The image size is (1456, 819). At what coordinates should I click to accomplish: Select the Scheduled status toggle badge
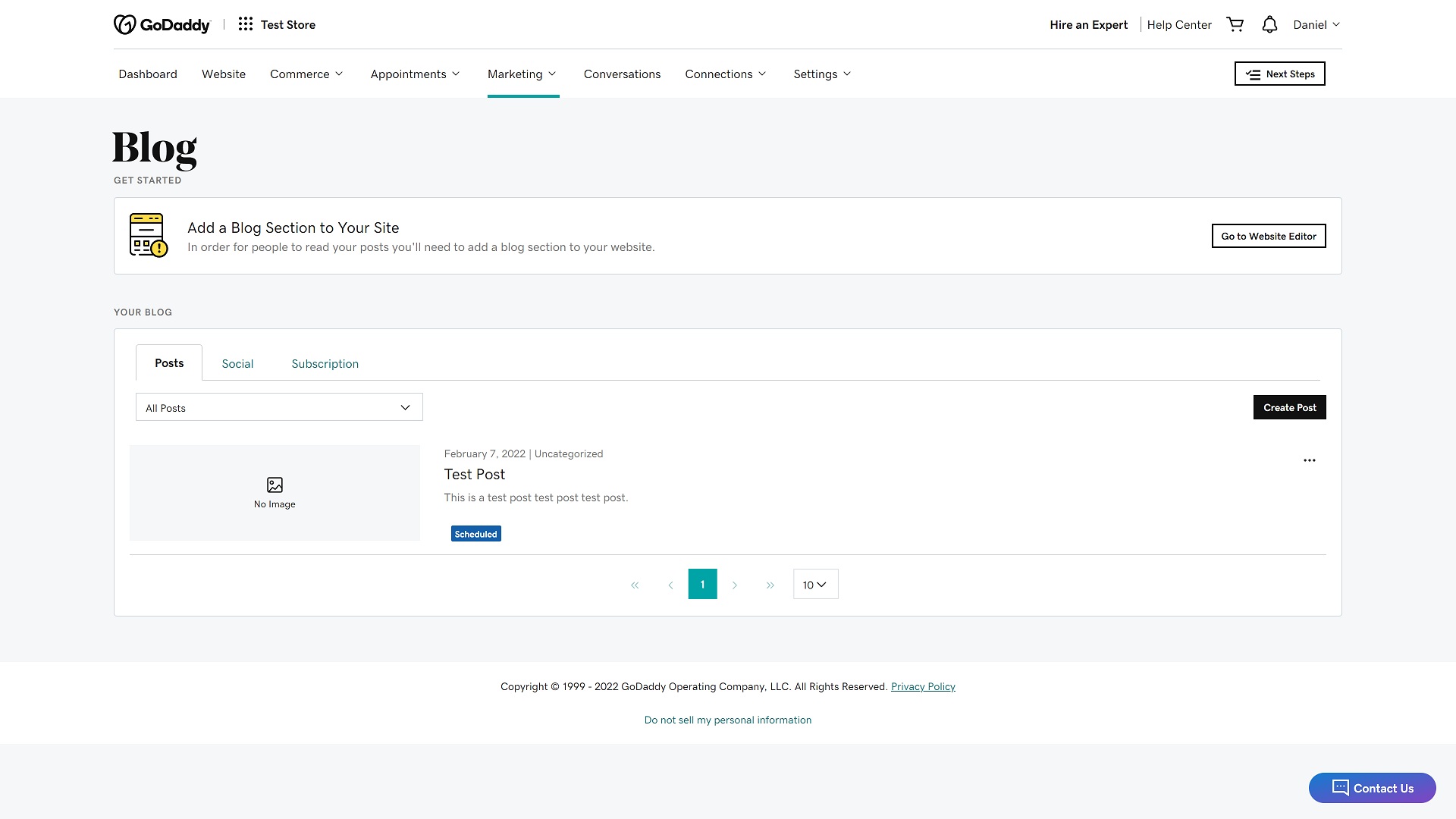pyautogui.click(x=475, y=533)
